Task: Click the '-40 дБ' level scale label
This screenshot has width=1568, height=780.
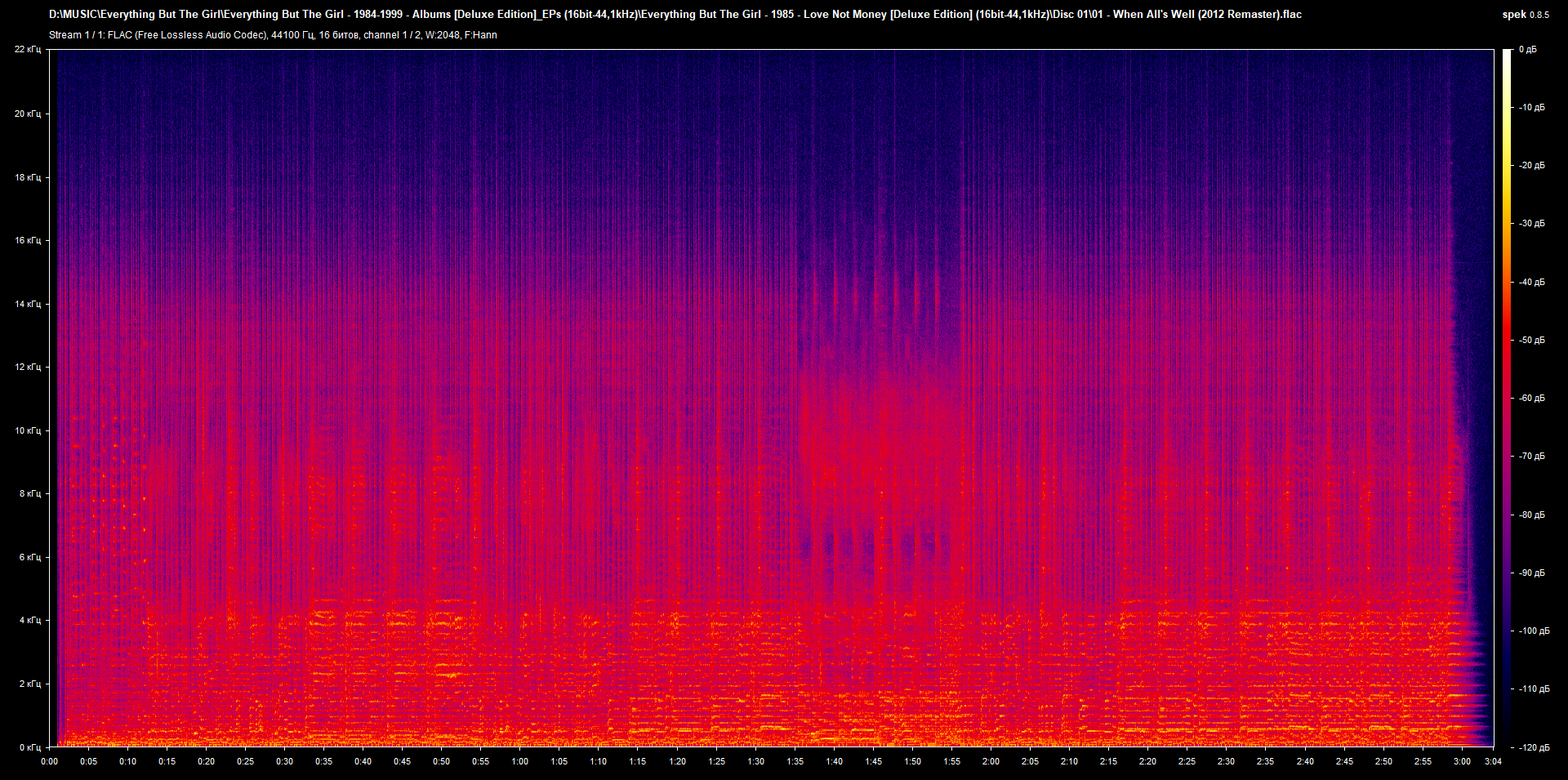Action: click(1531, 282)
